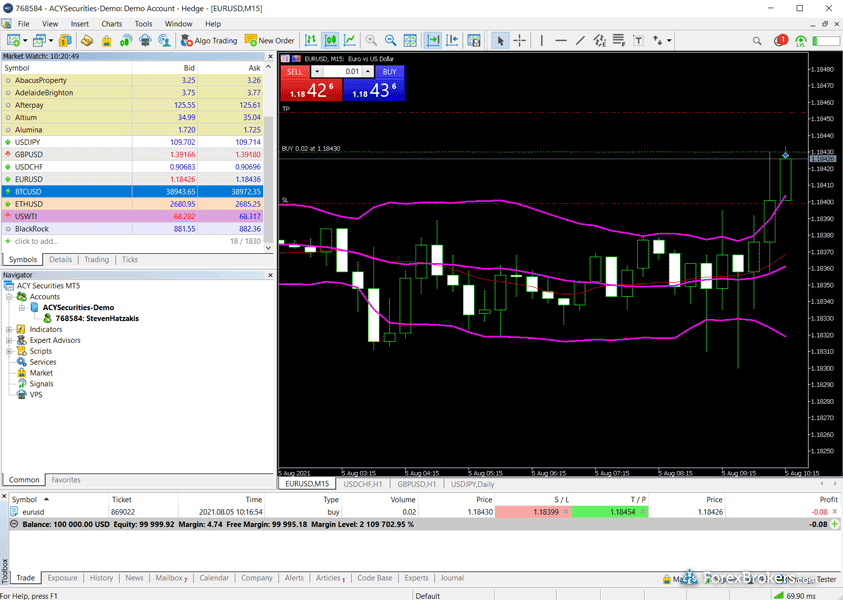Open the Market shopping bag toolbar icon
This screenshot has height=600, width=843.
(x=106, y=40)
